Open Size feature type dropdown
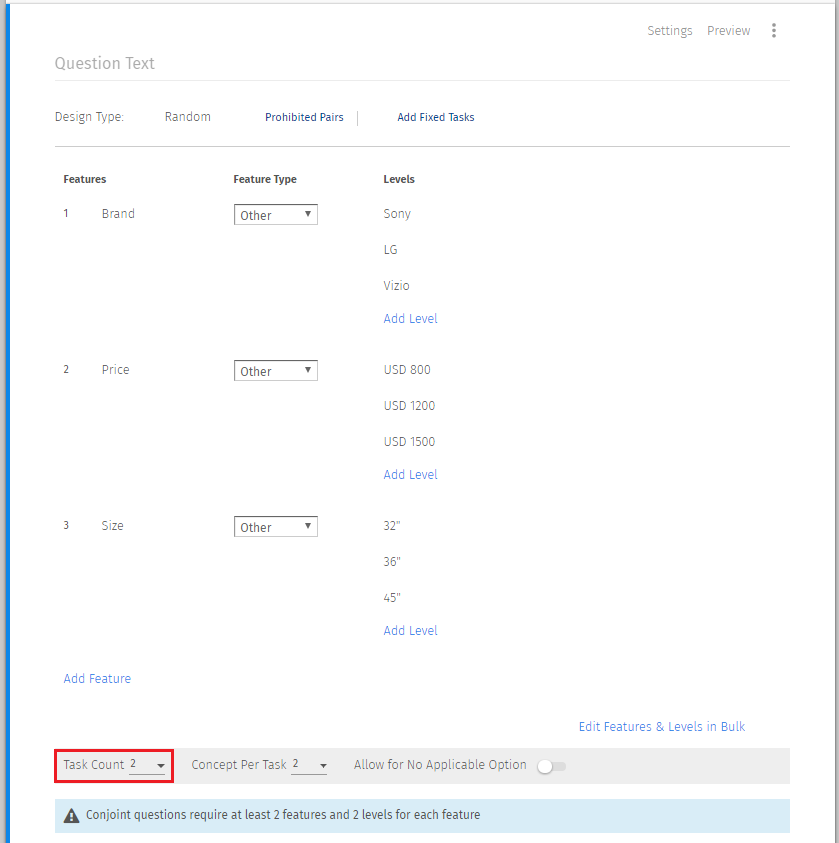The image size is (839, 843). (x=275, y=527)
